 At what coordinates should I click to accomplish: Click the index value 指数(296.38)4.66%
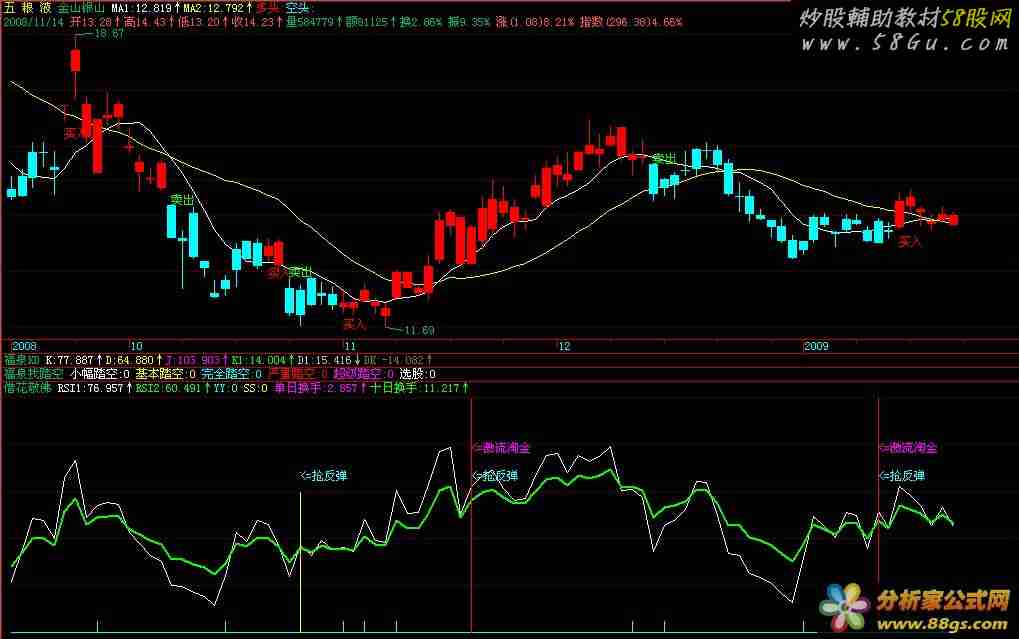tap(631, 21)
